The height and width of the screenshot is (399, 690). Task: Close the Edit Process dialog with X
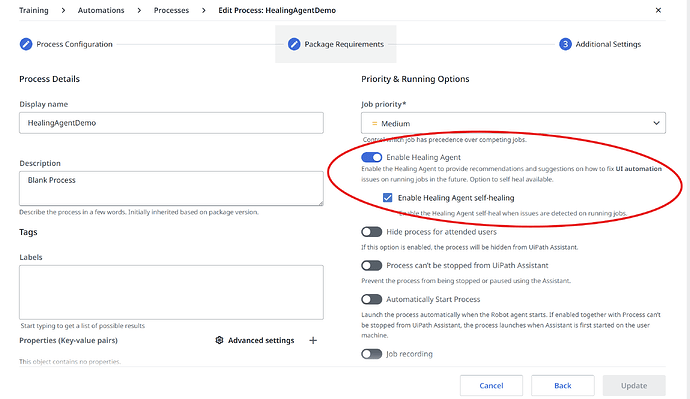click(658, 10)
